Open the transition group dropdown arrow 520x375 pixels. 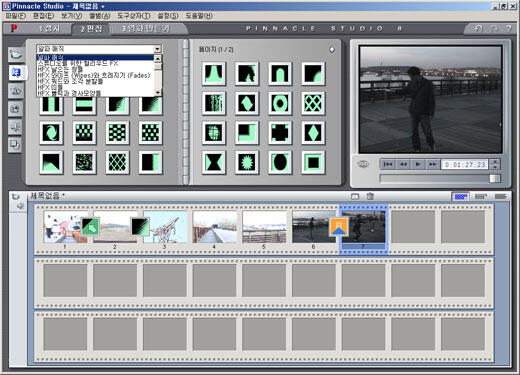point(157,49)
